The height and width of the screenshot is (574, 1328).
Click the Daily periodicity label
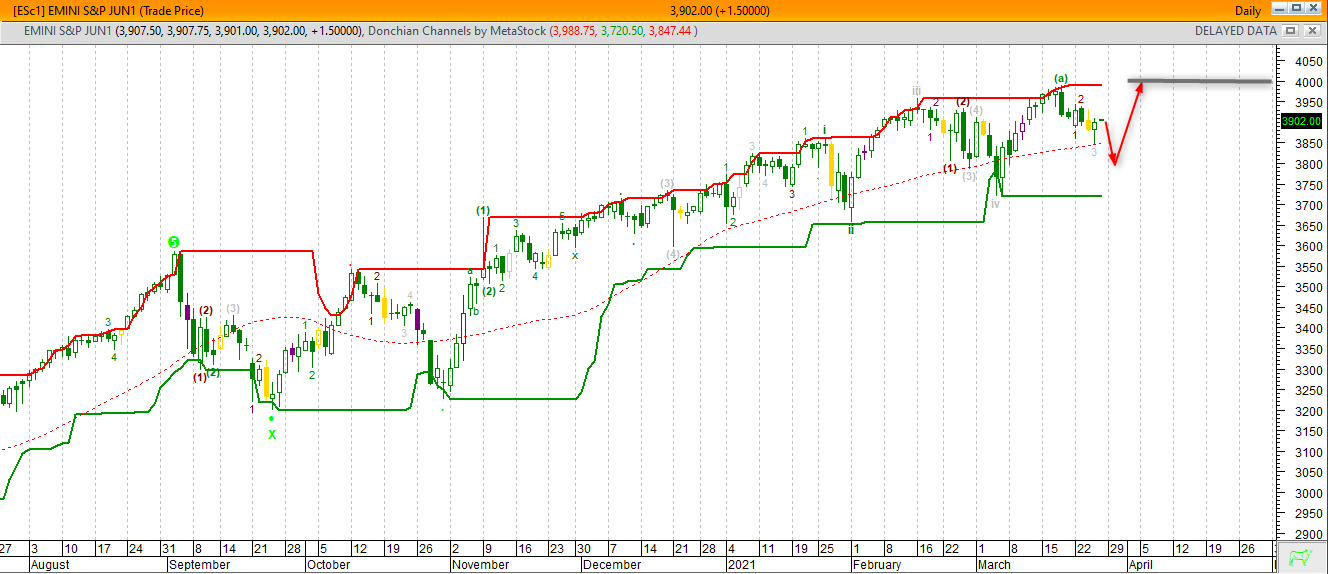(1248, 10)
